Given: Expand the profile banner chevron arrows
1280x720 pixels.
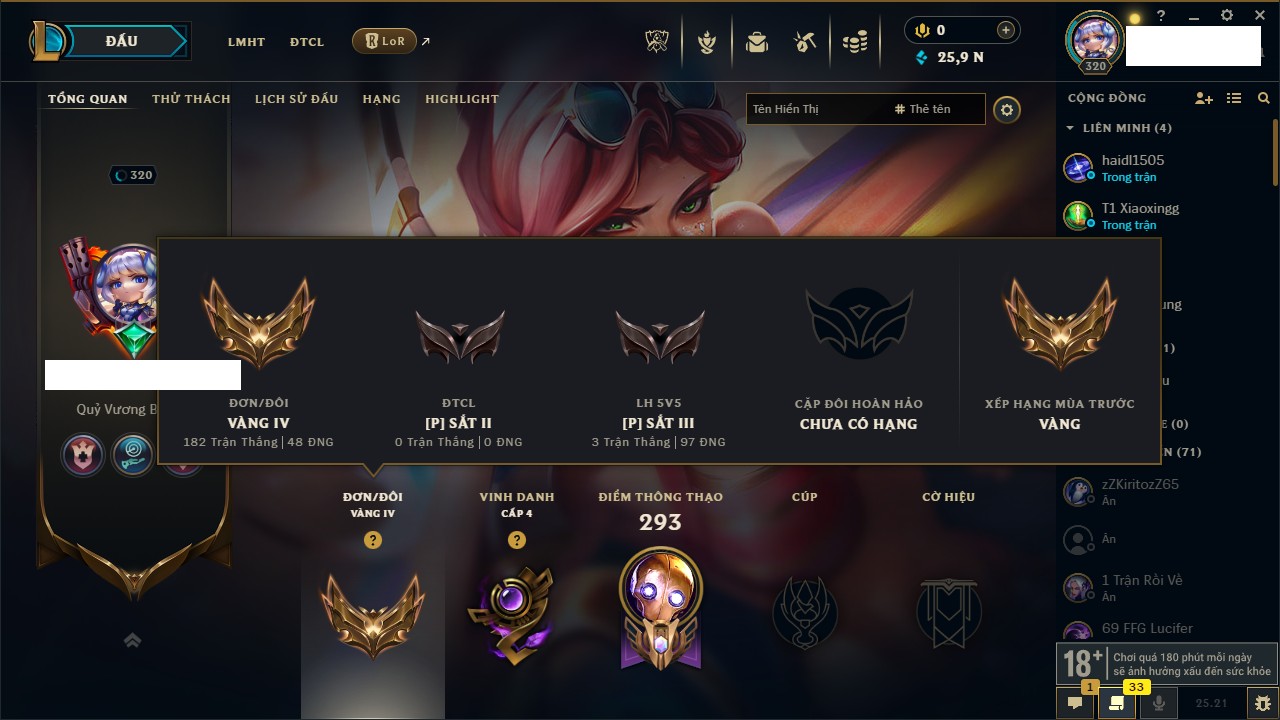Looking at the screenshot, I should point(132,640).
